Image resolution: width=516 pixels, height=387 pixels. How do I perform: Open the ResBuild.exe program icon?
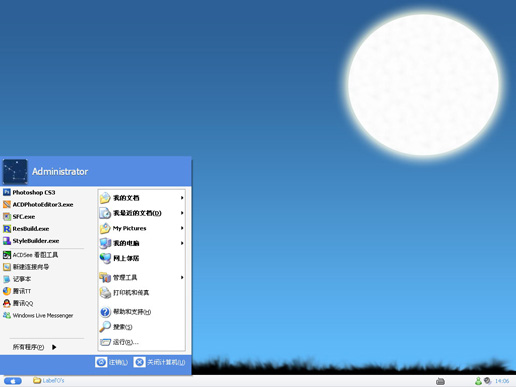(x=7, y=229)
